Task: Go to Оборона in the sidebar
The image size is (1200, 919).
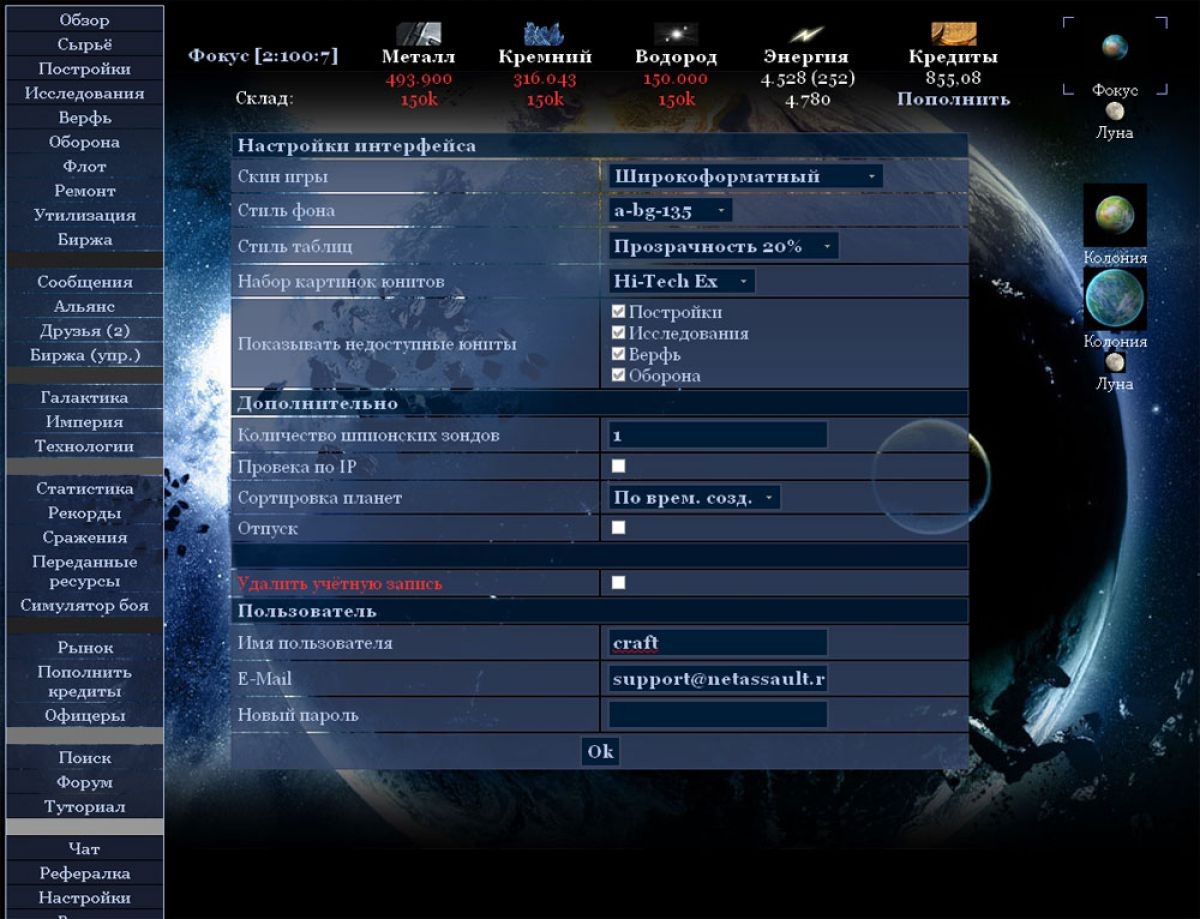Action: [85, 142]
